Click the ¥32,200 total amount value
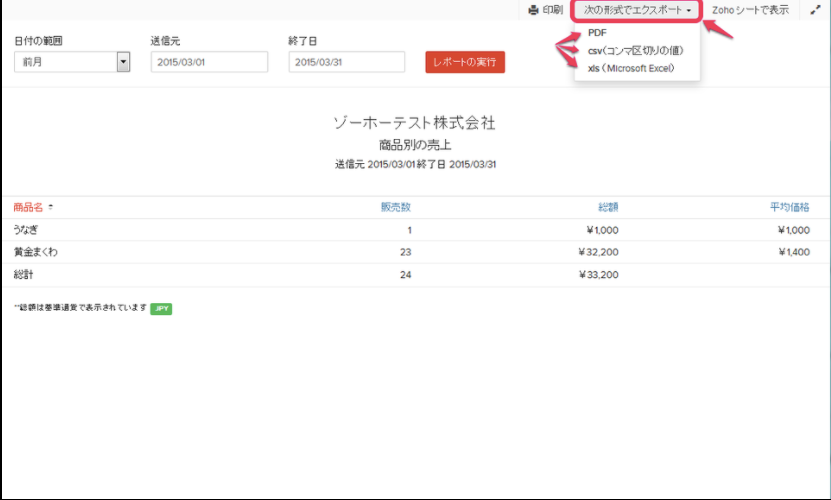This screenshot has width=831, height=500. (x=598, y=252)
